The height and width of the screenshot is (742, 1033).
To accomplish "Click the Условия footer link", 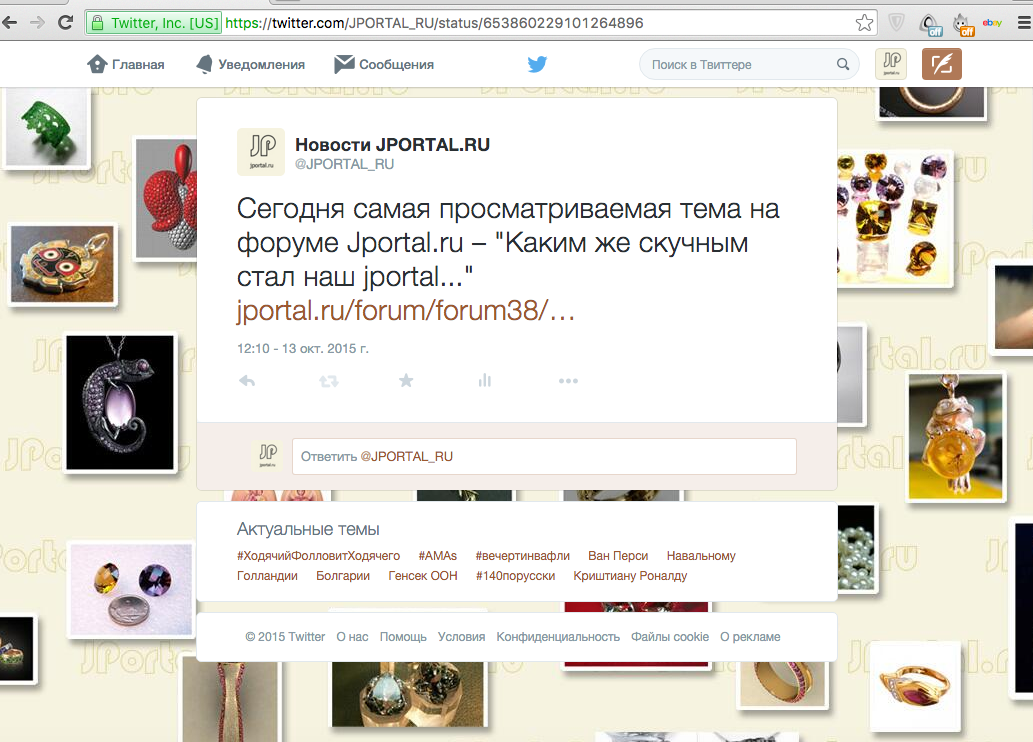I will coord(461,637).
